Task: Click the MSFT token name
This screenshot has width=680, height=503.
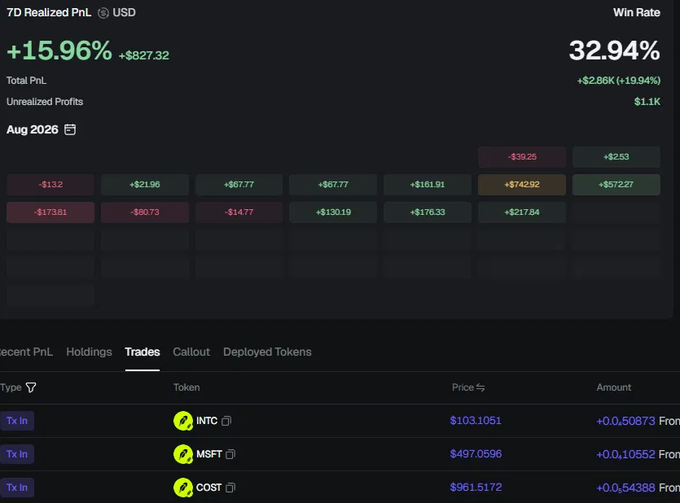Action: point(209,454)
